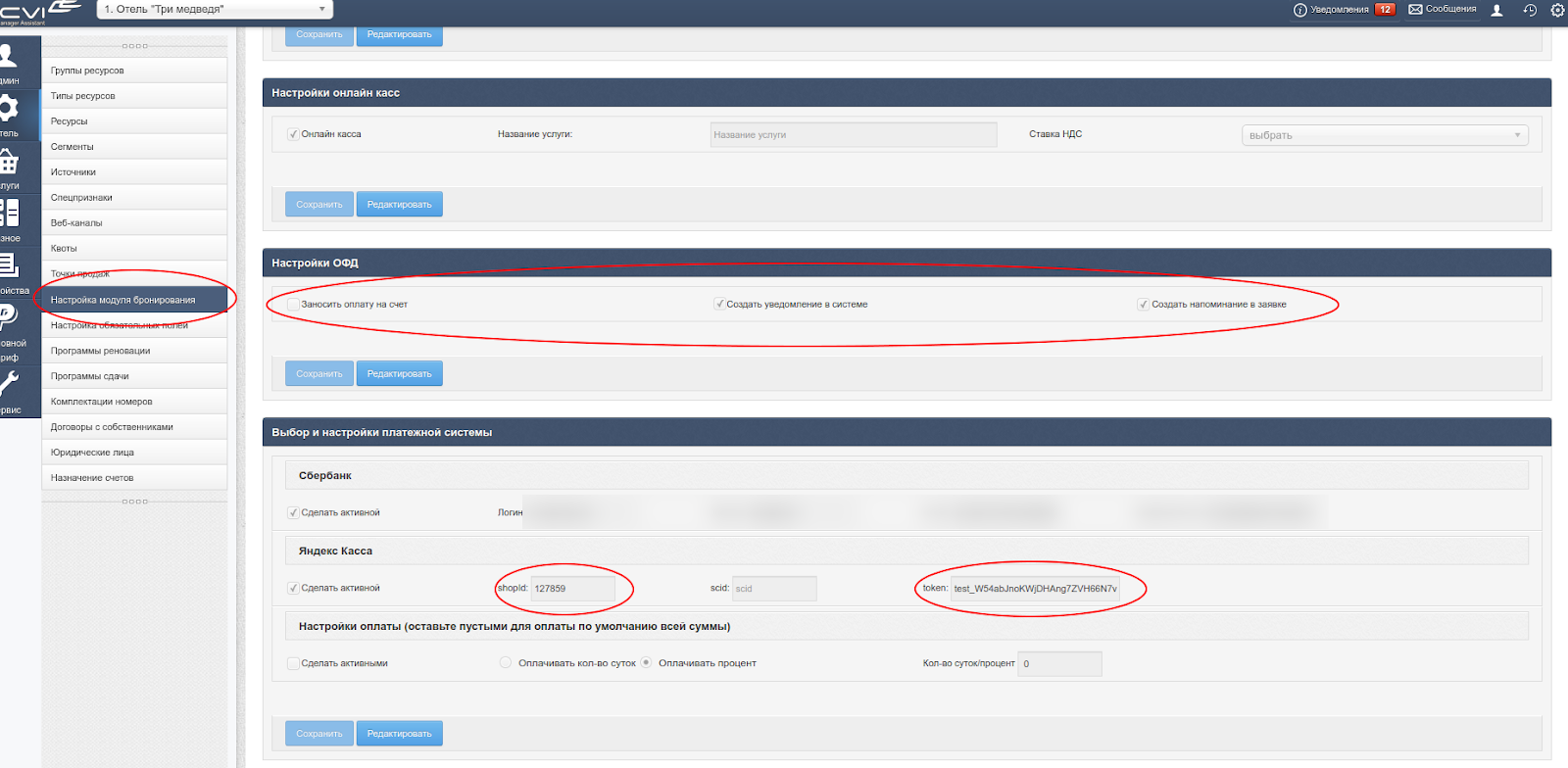This screenshot has height=768, width=1568.
Task: Click 'Редактировать' in the ОФД settings section
Action: coord(399,374)
